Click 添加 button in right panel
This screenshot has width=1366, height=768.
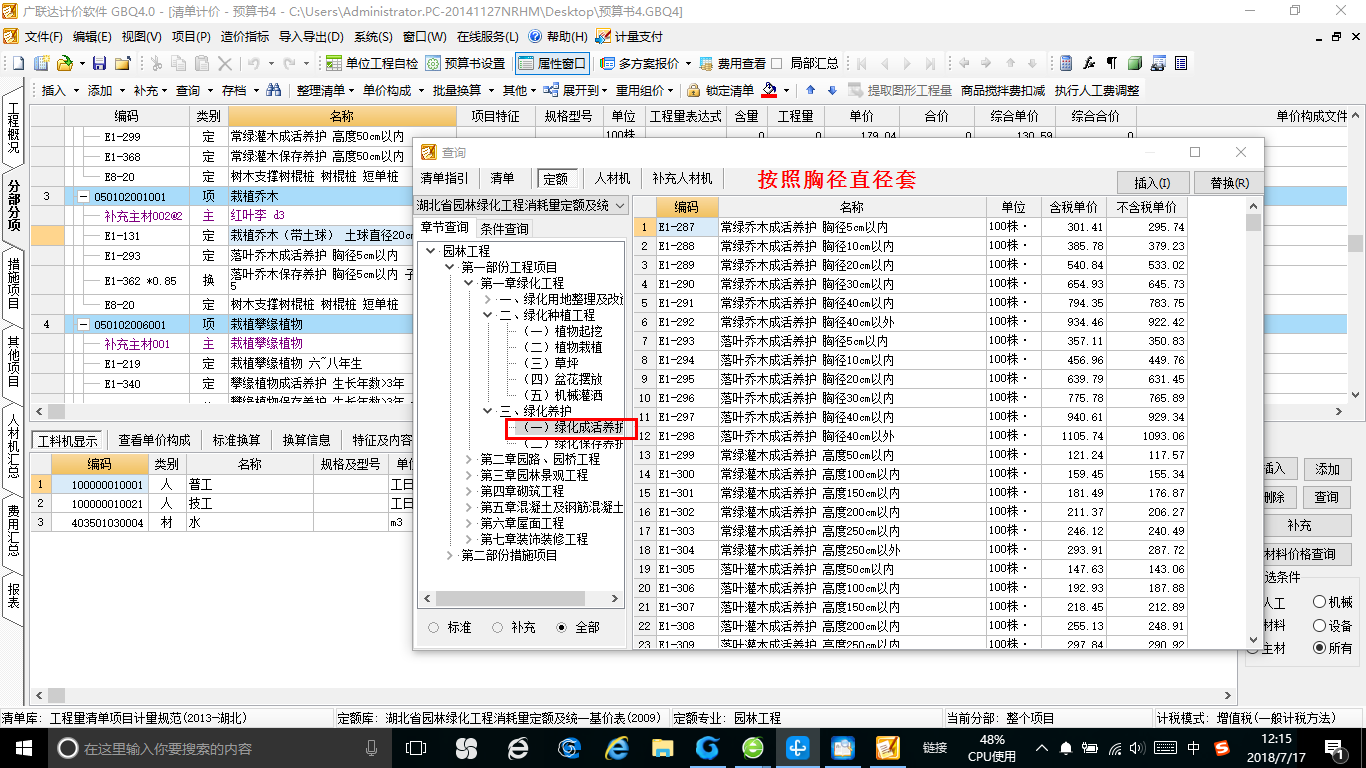tap(1327, 468)
